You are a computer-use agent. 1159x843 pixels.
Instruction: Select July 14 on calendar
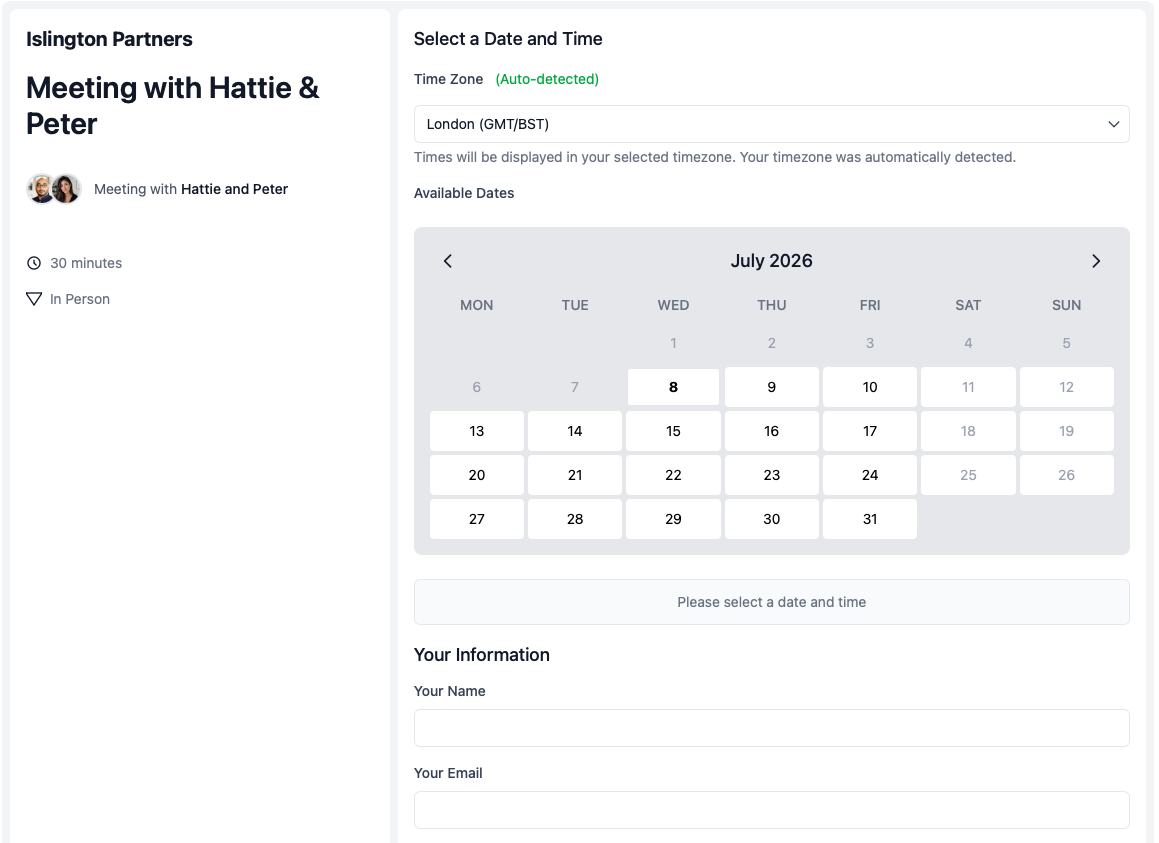575,431
